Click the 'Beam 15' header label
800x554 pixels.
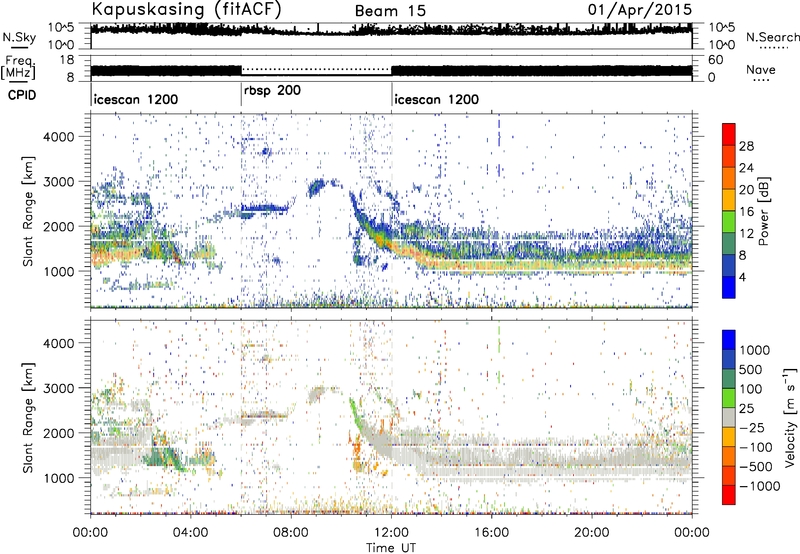[x=390, y=11]
